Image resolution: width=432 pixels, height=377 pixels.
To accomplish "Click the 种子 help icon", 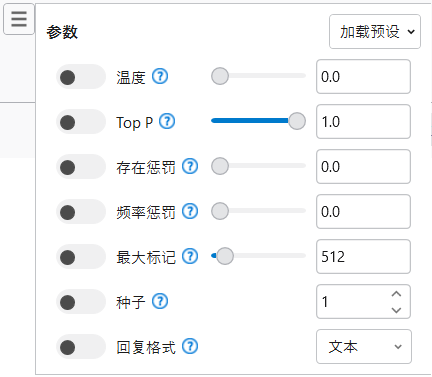I will point(160,301).
